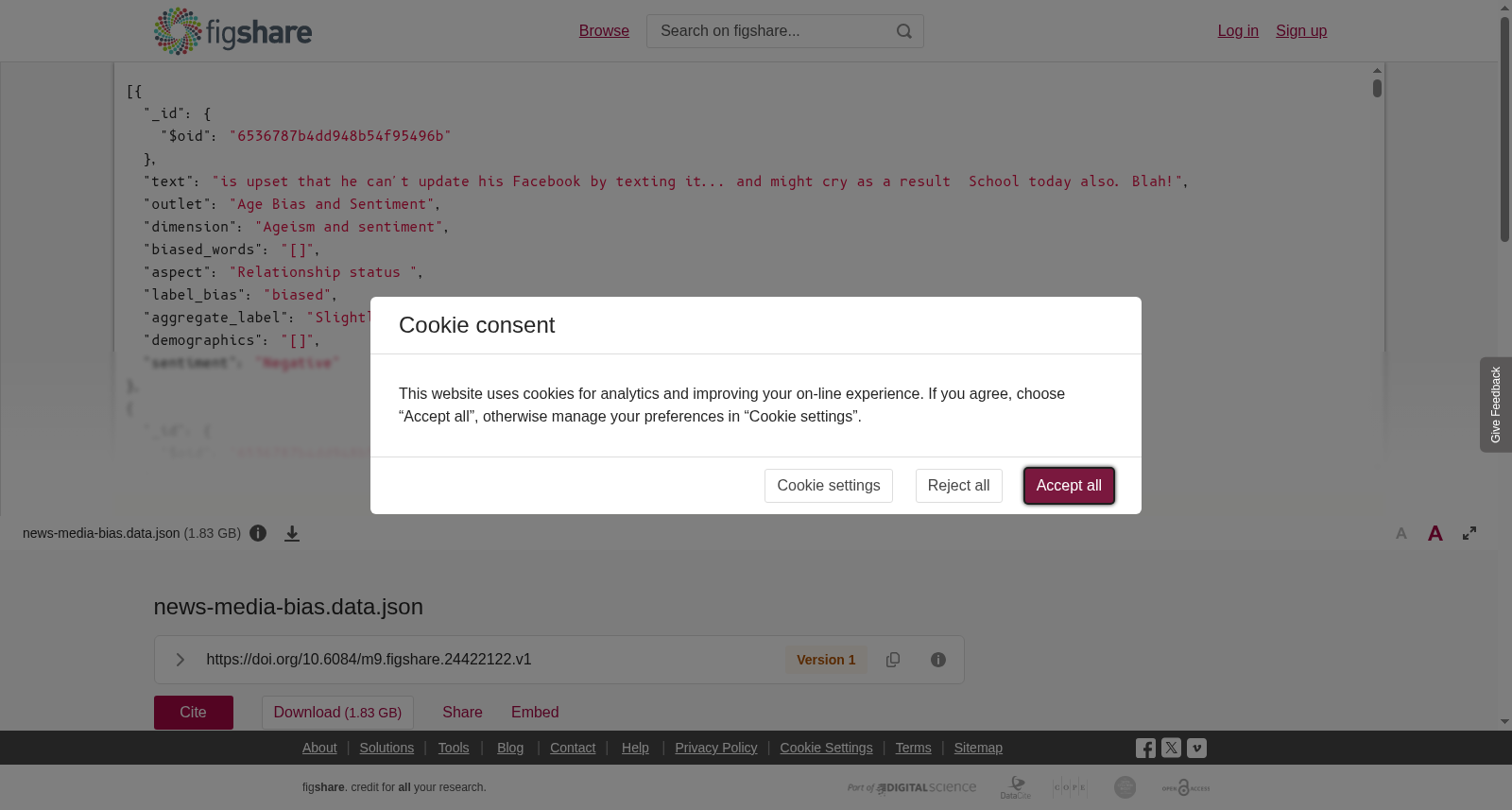
Task: Decrease viewer font size with small A
Action: pyautogui.click(x=1401, y=533)
